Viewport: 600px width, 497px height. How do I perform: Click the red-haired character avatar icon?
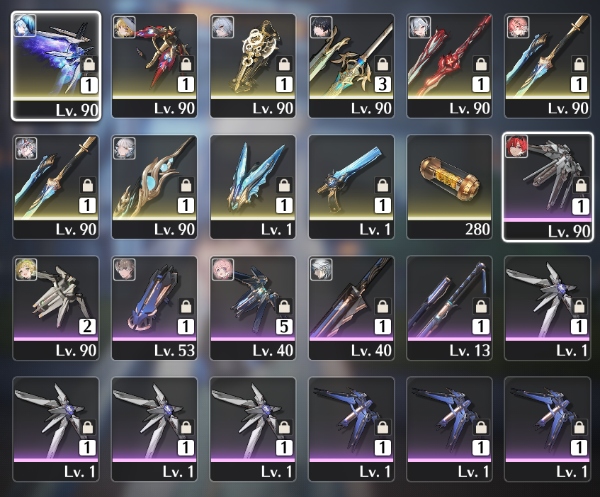(x=517, y=146)
